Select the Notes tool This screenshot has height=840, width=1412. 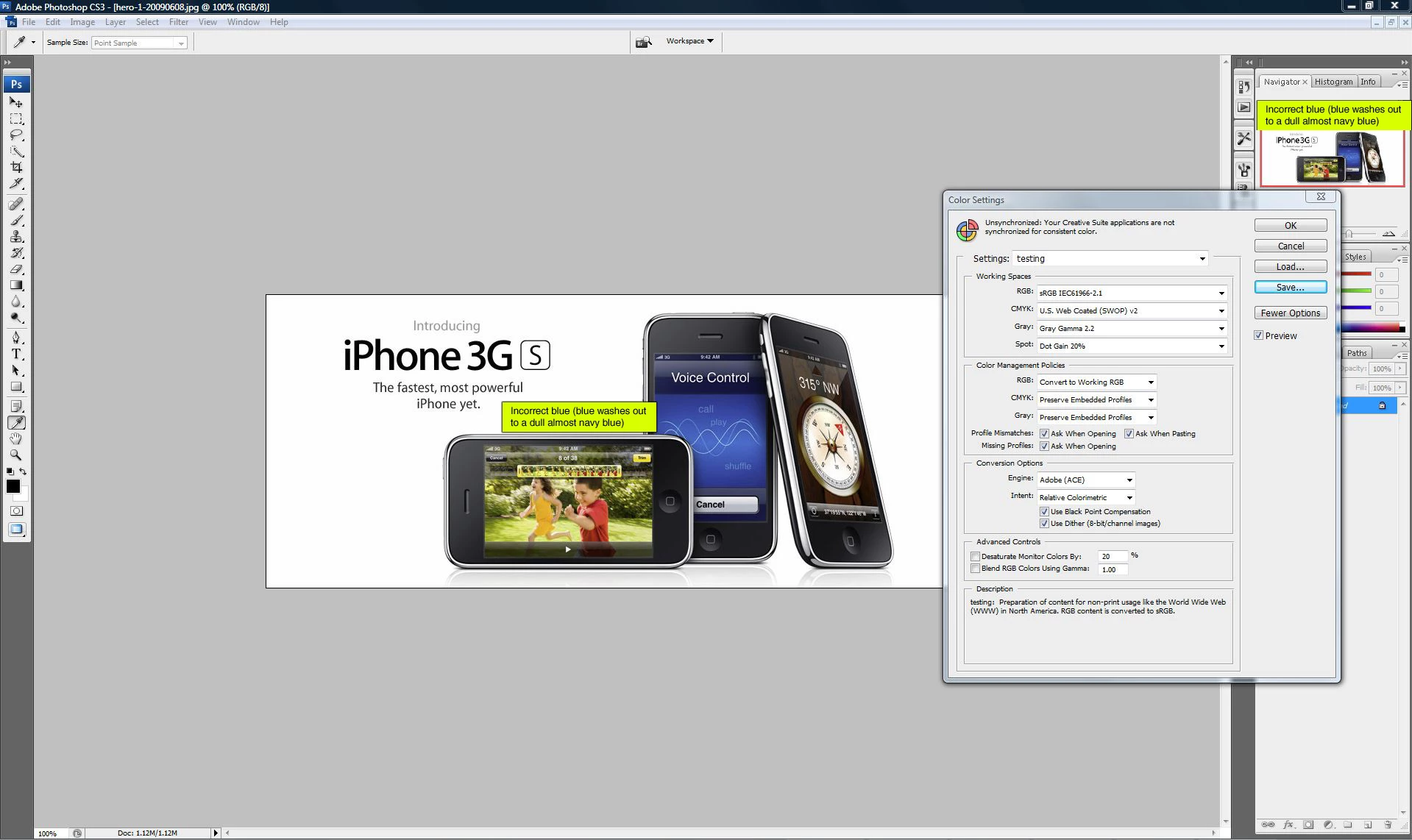(x=15, y=406)
